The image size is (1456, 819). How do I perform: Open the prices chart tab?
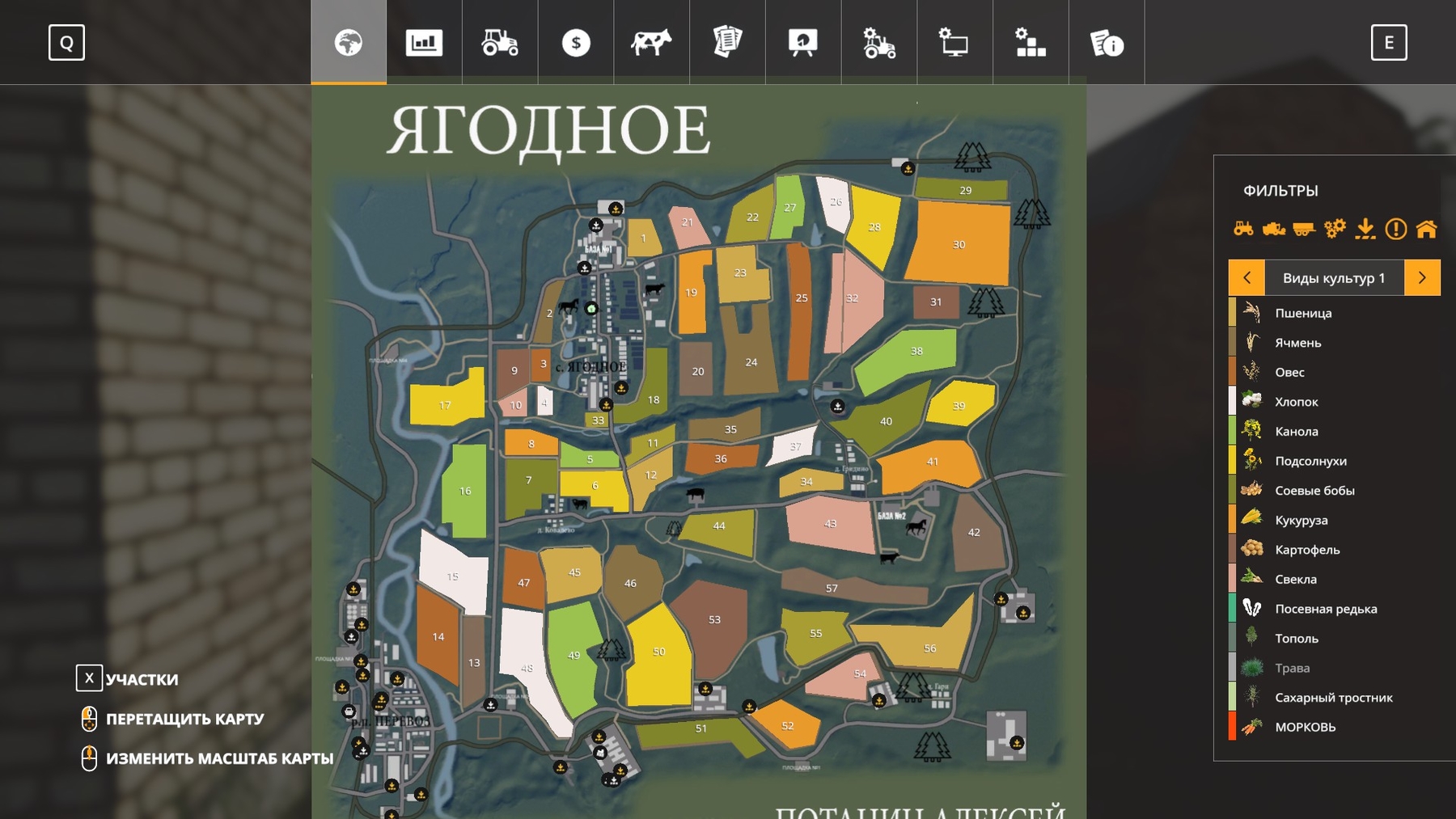coord(424,43)
